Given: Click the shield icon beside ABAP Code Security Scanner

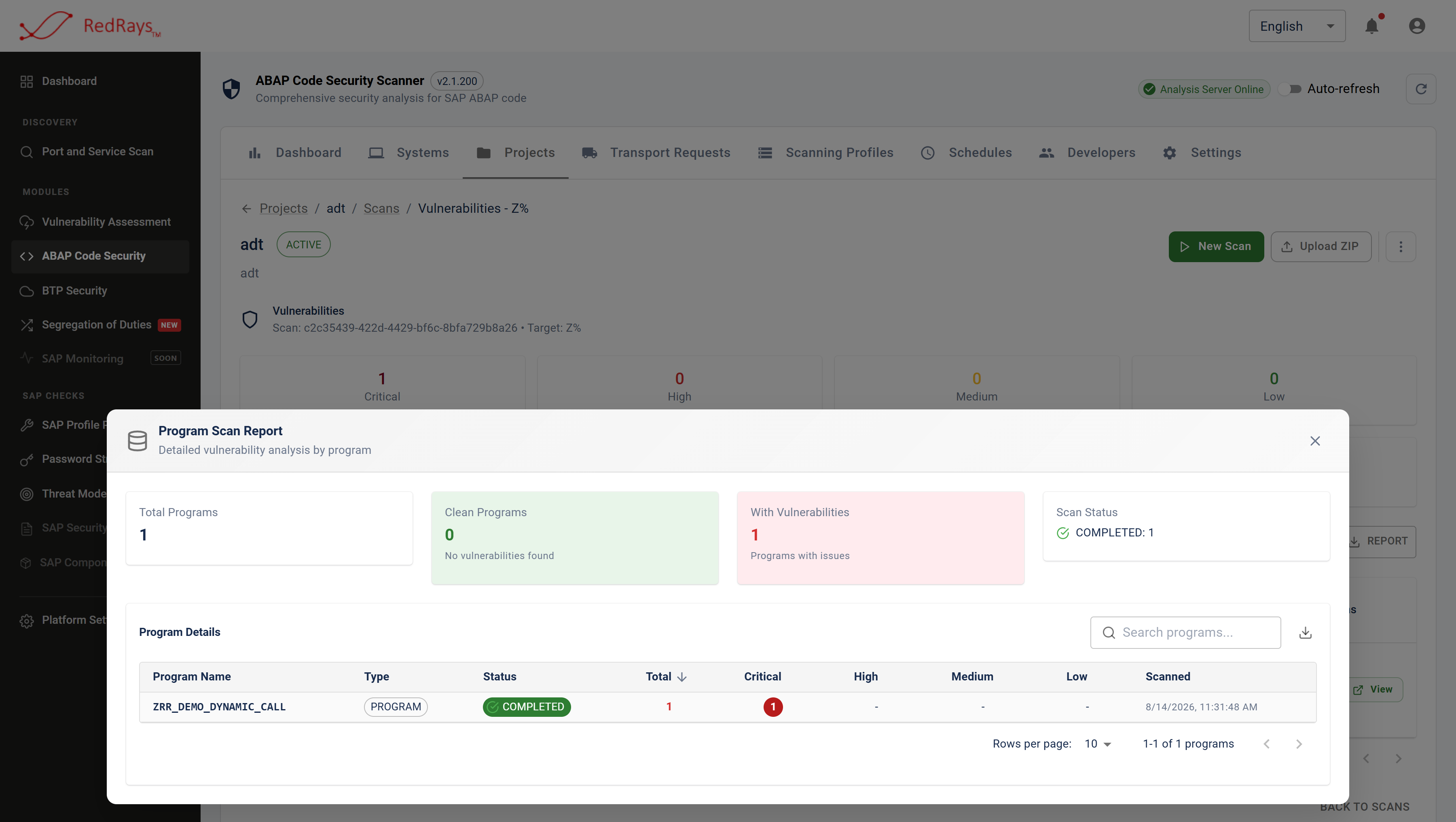Looking at the screenshot, I should pos(231,89).
